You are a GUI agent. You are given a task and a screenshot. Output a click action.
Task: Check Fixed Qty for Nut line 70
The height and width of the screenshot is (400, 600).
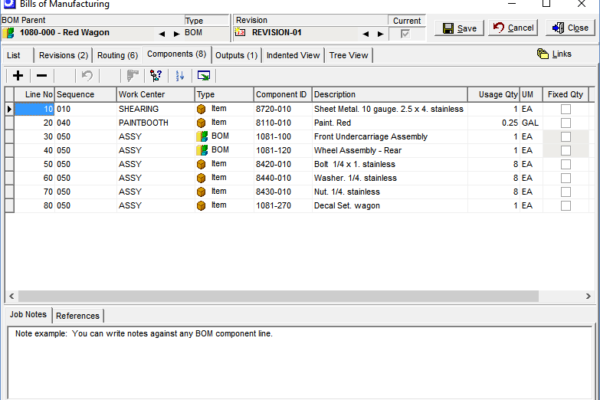click(x=566, y=192)
